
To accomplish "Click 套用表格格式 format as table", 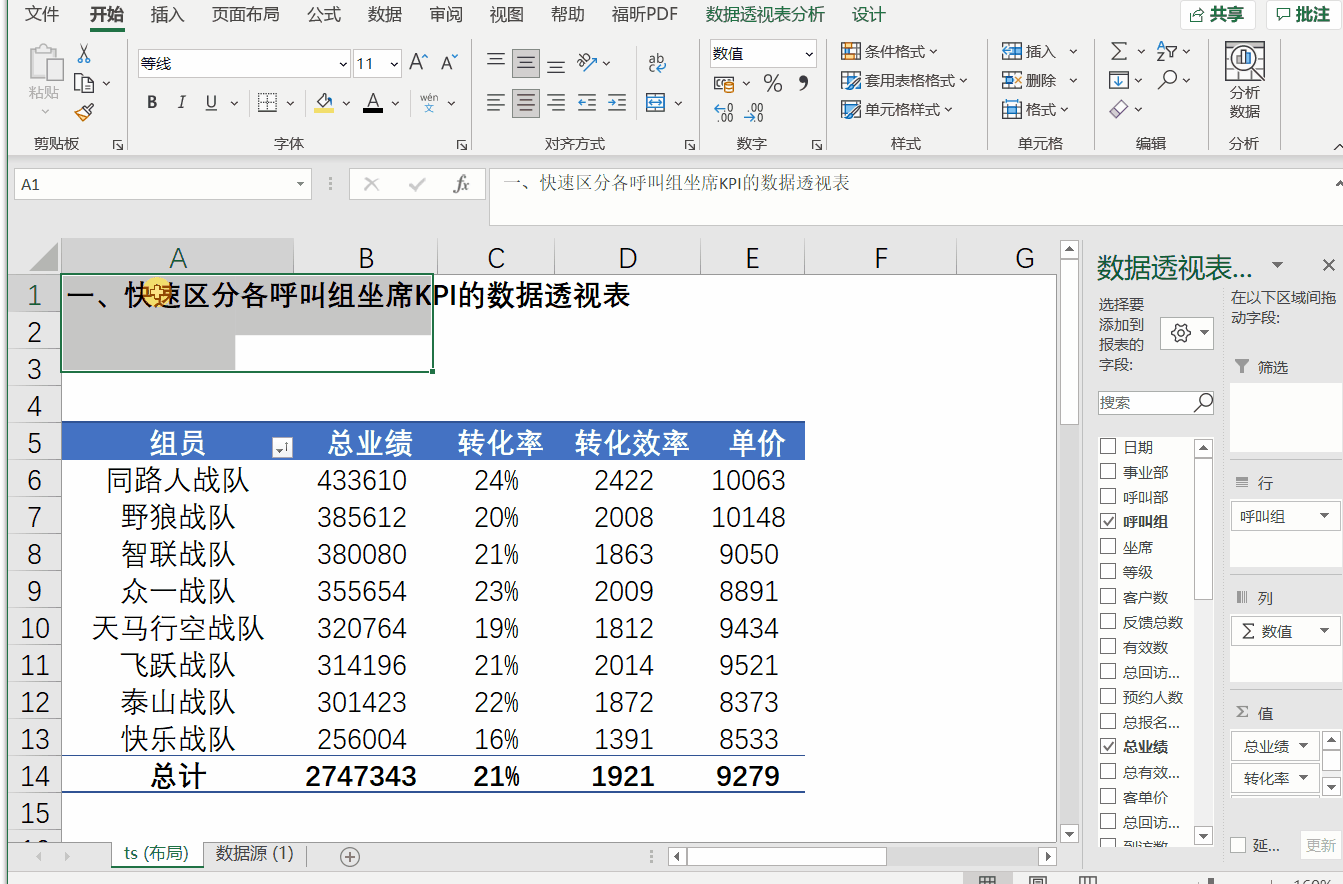I will 904,80.
